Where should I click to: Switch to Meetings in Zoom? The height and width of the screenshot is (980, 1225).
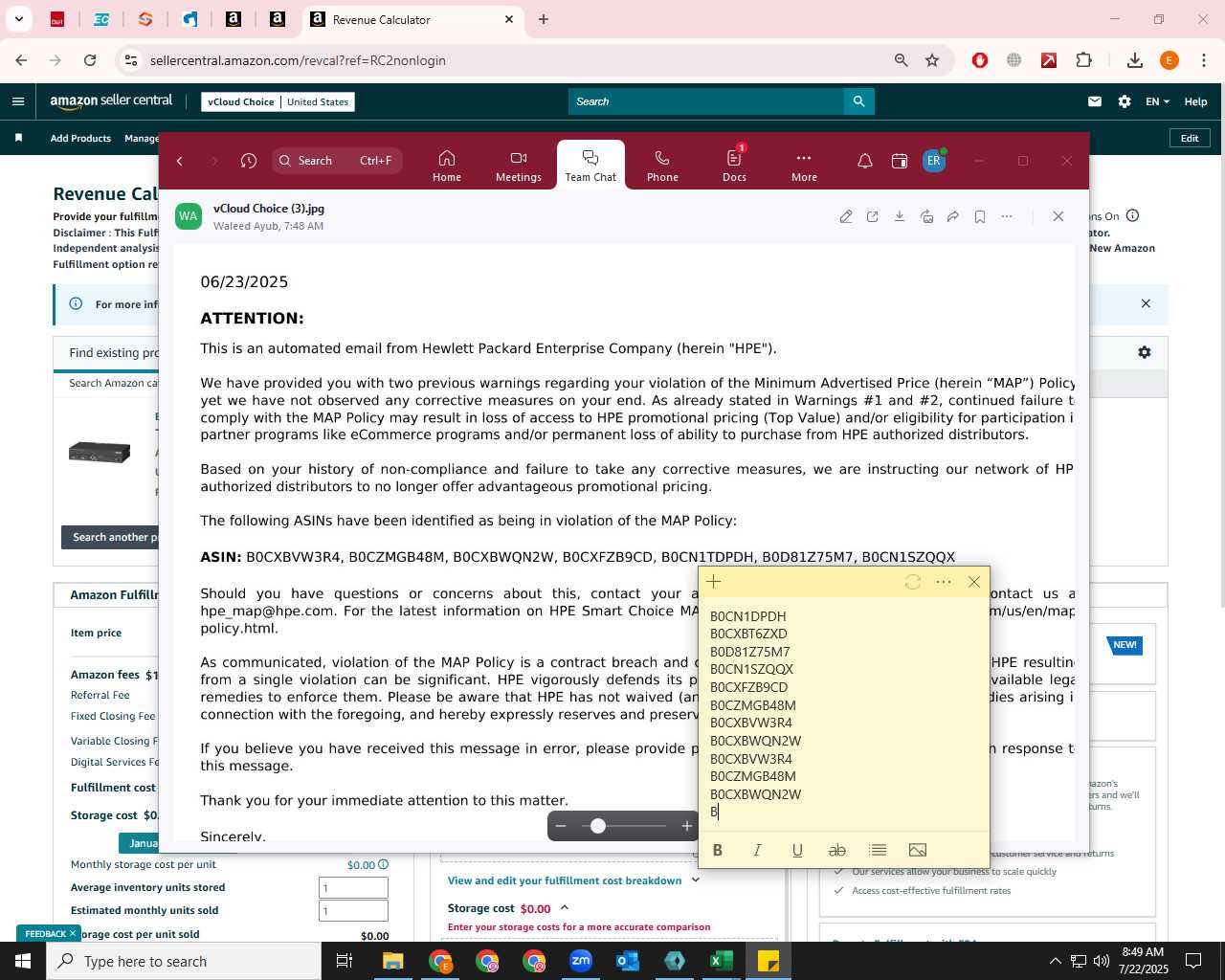[519, 166]
